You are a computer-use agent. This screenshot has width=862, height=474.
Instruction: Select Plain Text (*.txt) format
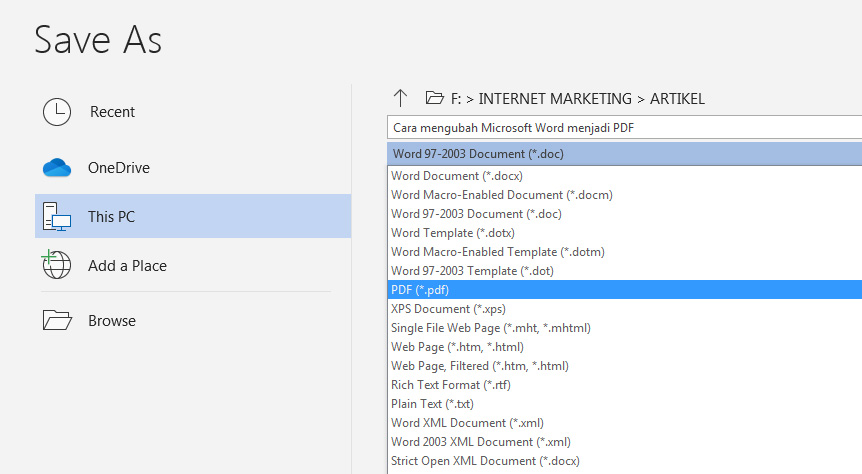pos(625,404)
